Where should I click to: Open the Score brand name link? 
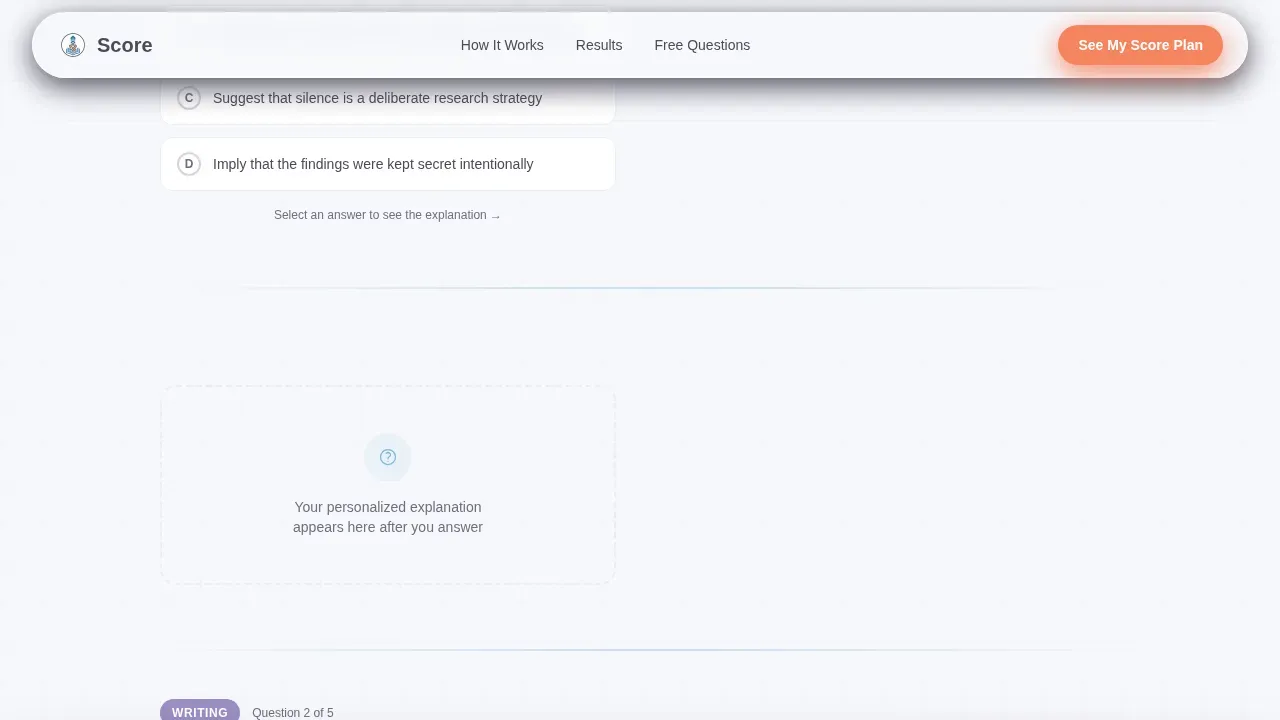[x=125, y=45]
